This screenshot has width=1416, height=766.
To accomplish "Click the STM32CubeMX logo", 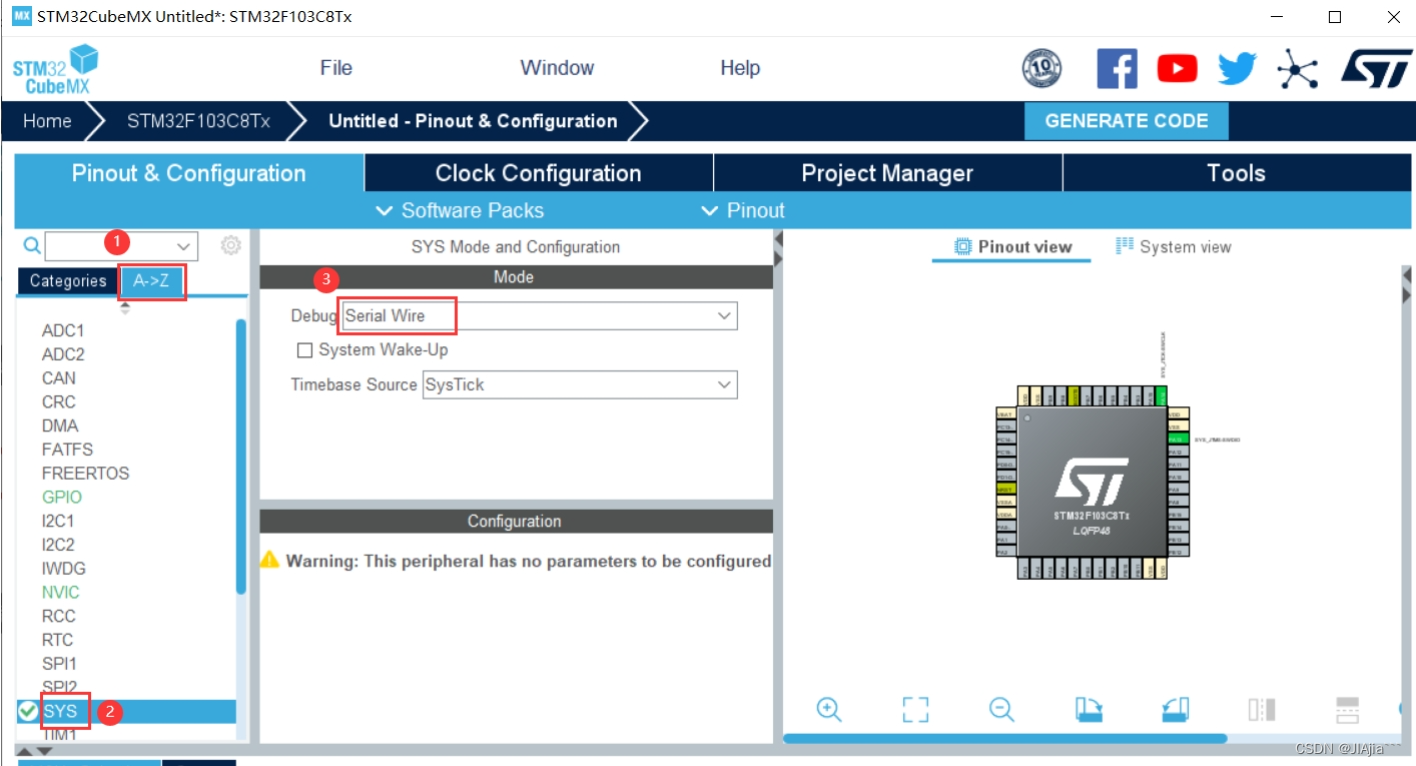I will pos(56,69).
